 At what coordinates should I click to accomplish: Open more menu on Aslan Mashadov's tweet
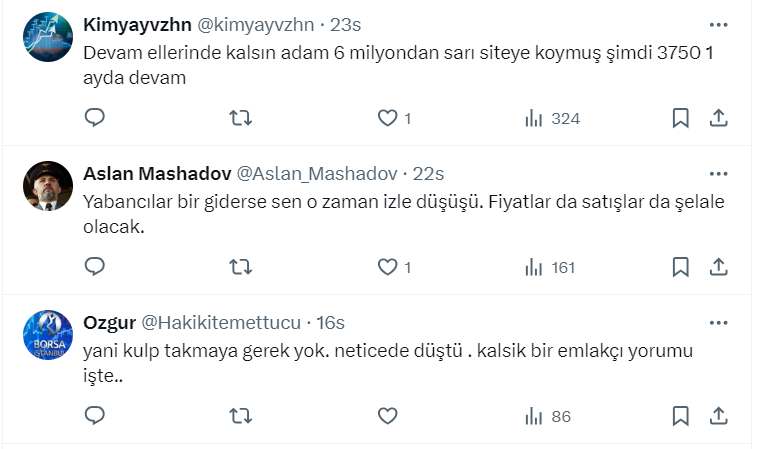click(718, 172)
